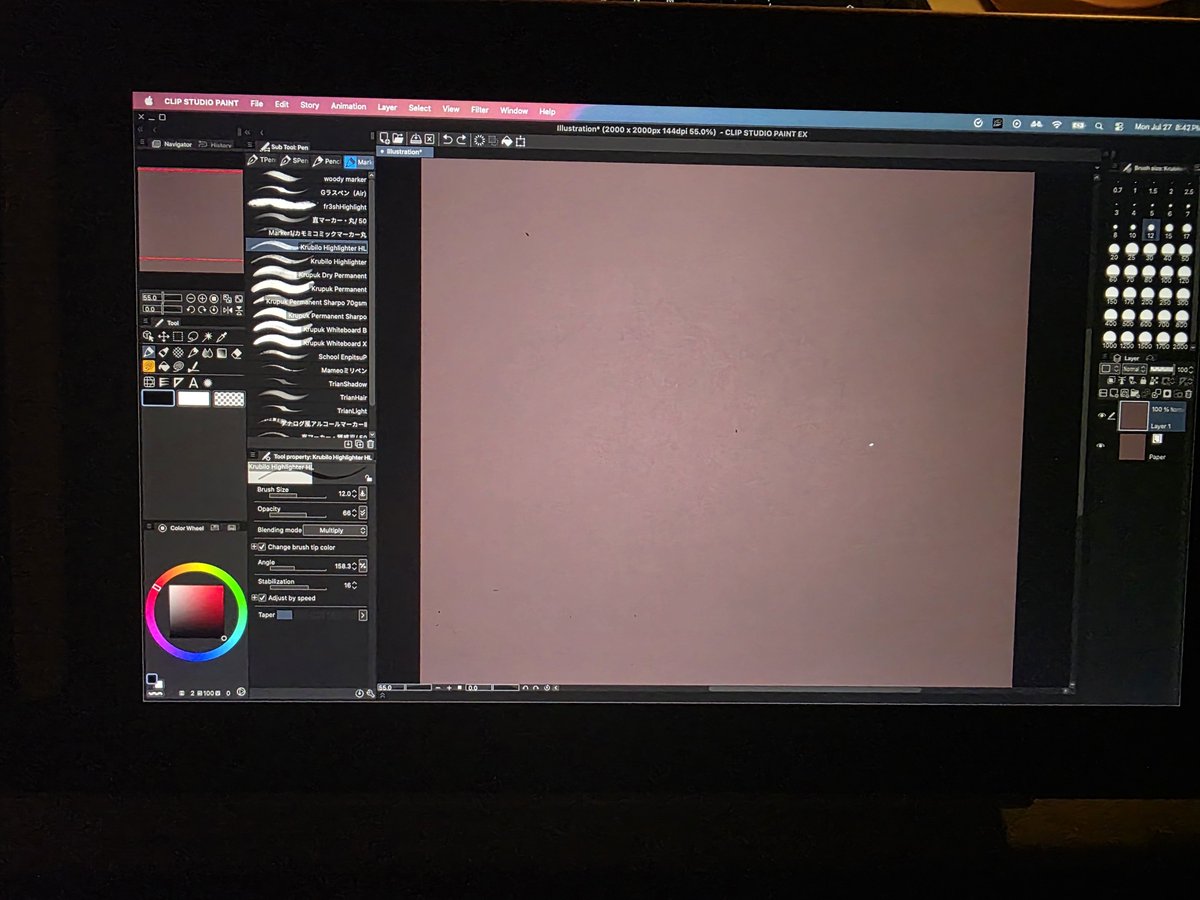Toggle Change brush tip color checkbox
Viewport: 1200px width, 900px height.
(x=262, y=547)
